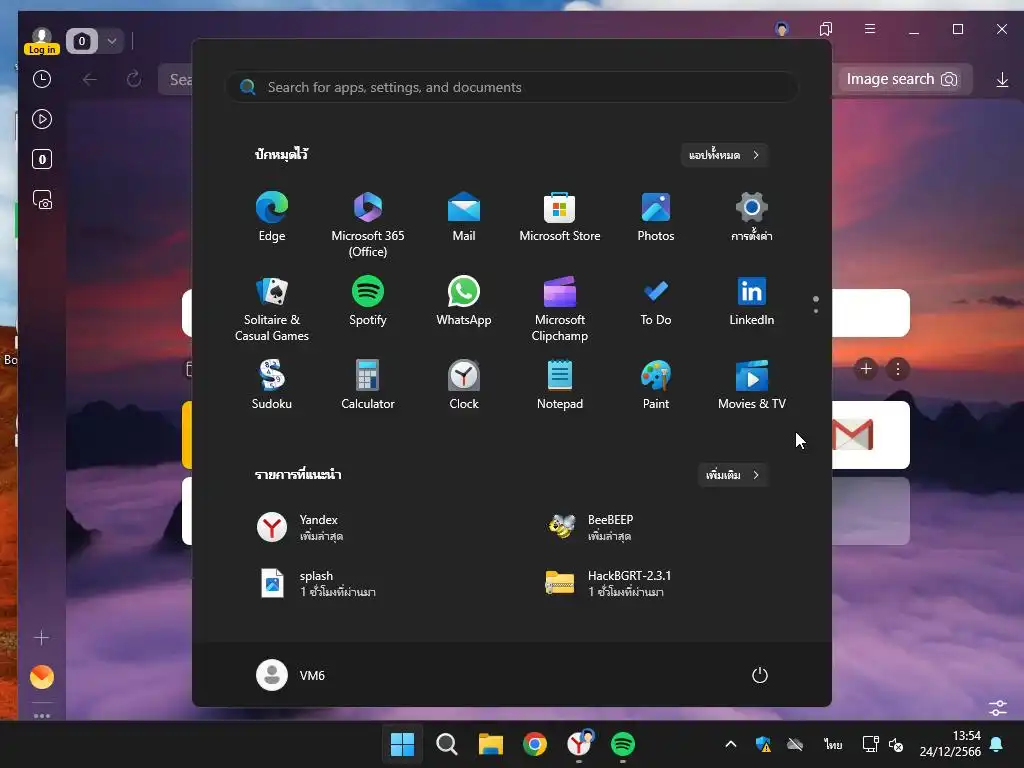
Task: Launch Solitaire & Casual Games
Action: pyautogui.click(x=272, y=308)
